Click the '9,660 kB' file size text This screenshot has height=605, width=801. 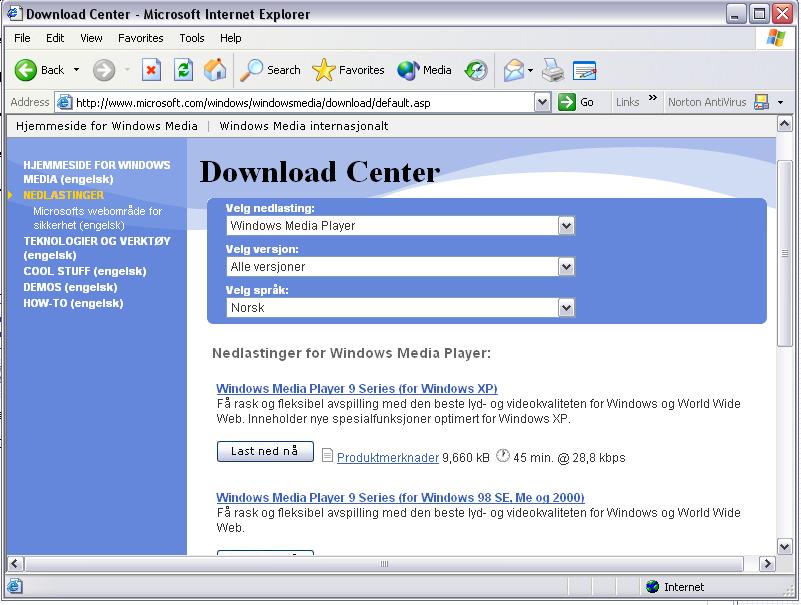(465, 458)
